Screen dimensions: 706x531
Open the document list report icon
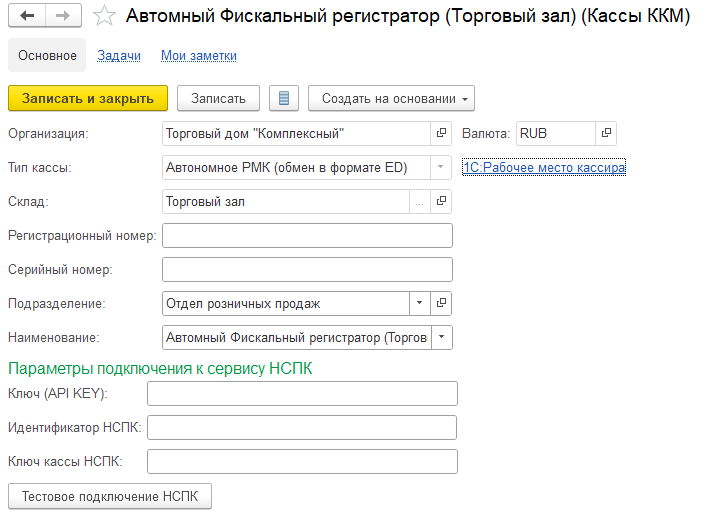tap(284, 98)
